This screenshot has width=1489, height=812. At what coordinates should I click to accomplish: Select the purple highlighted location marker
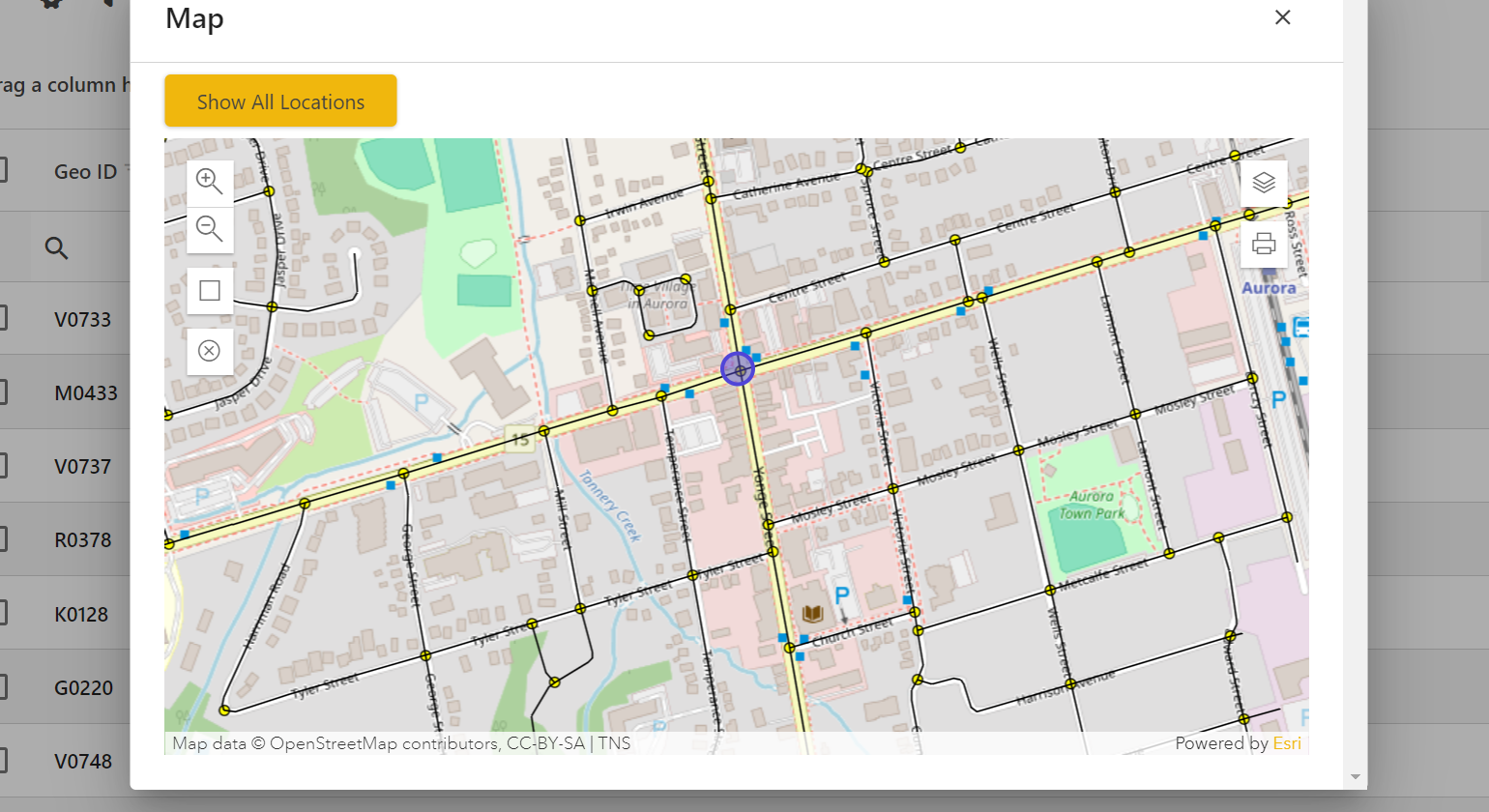tap(739, 369)
